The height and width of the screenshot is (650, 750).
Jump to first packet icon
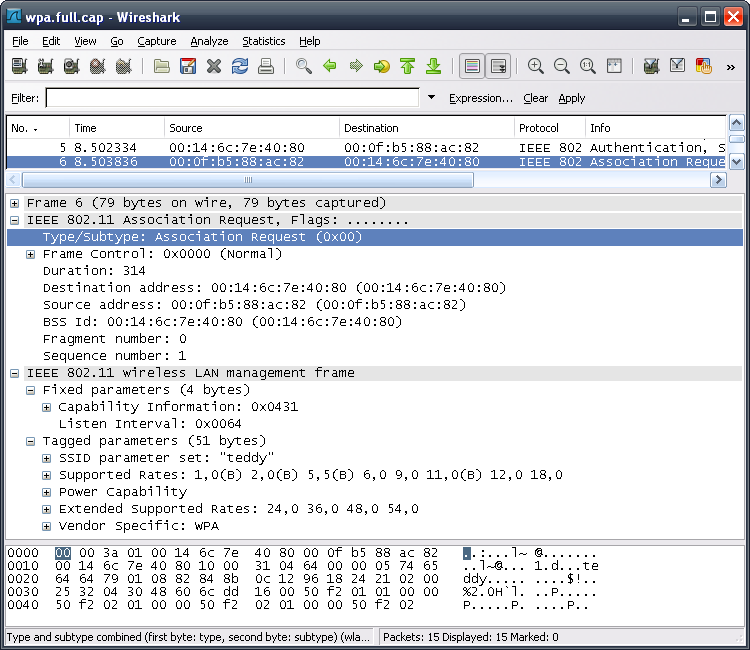click(x=408, y=66)
